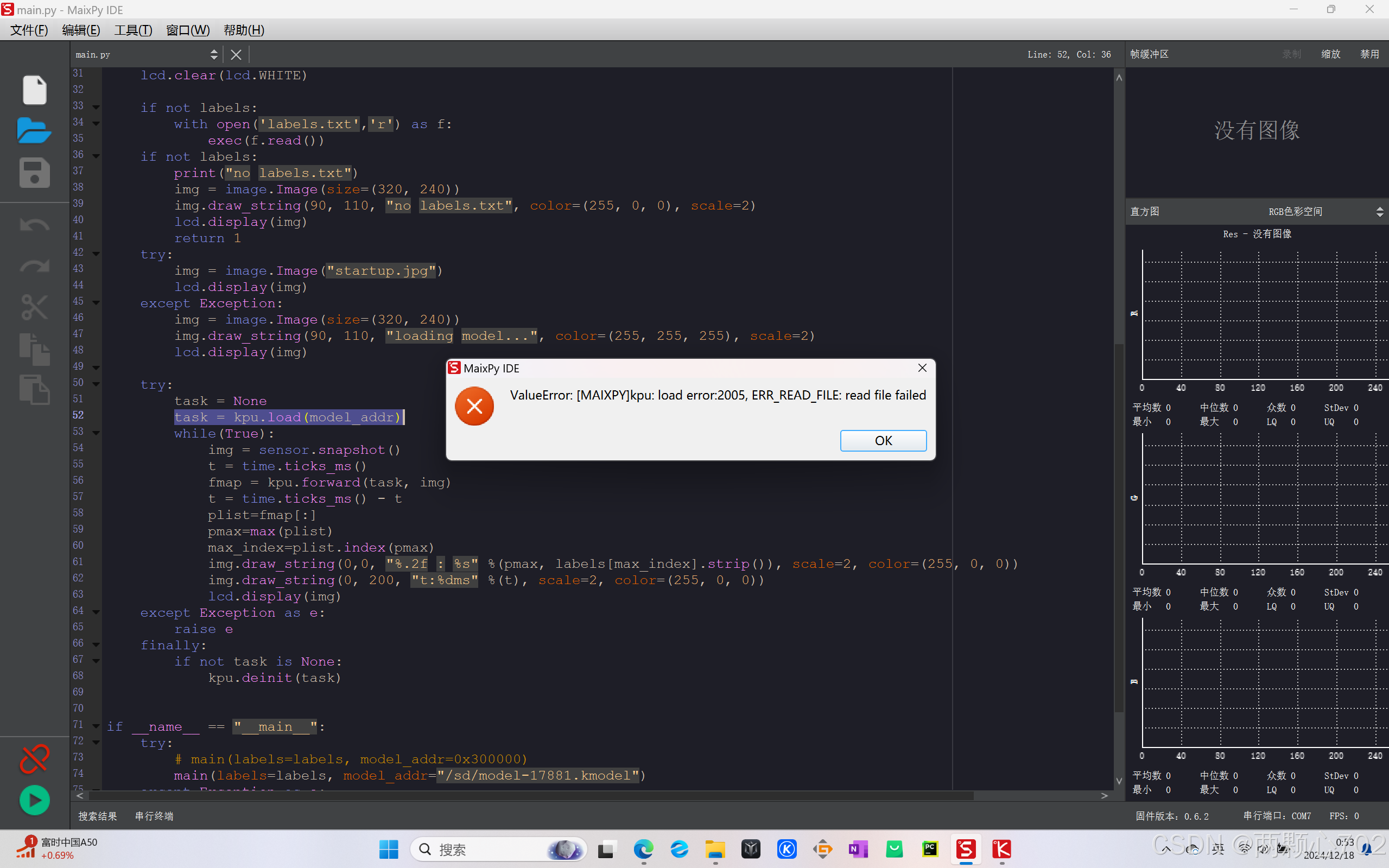
Task: Open a file with the folder icon
Action: pos(34,131)
